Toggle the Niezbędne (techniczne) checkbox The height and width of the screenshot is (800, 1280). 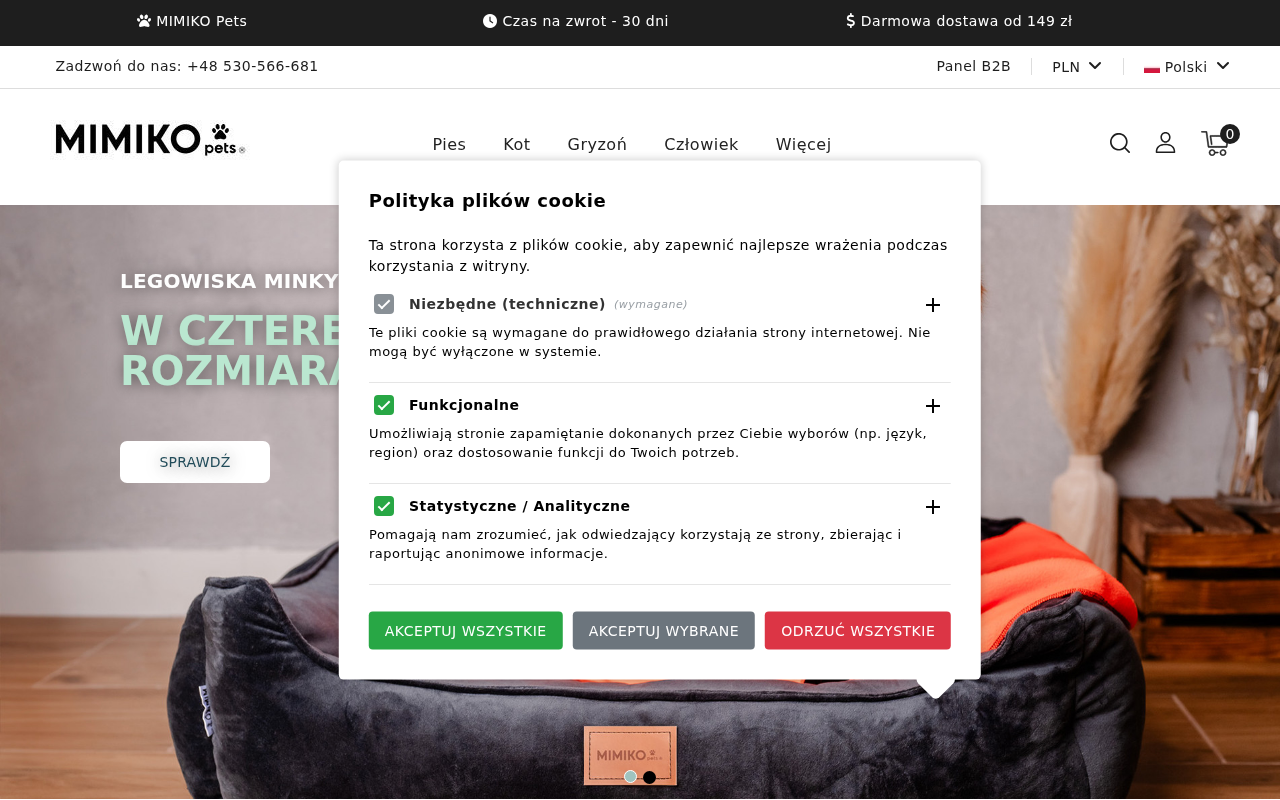click(x=384, y=304)
